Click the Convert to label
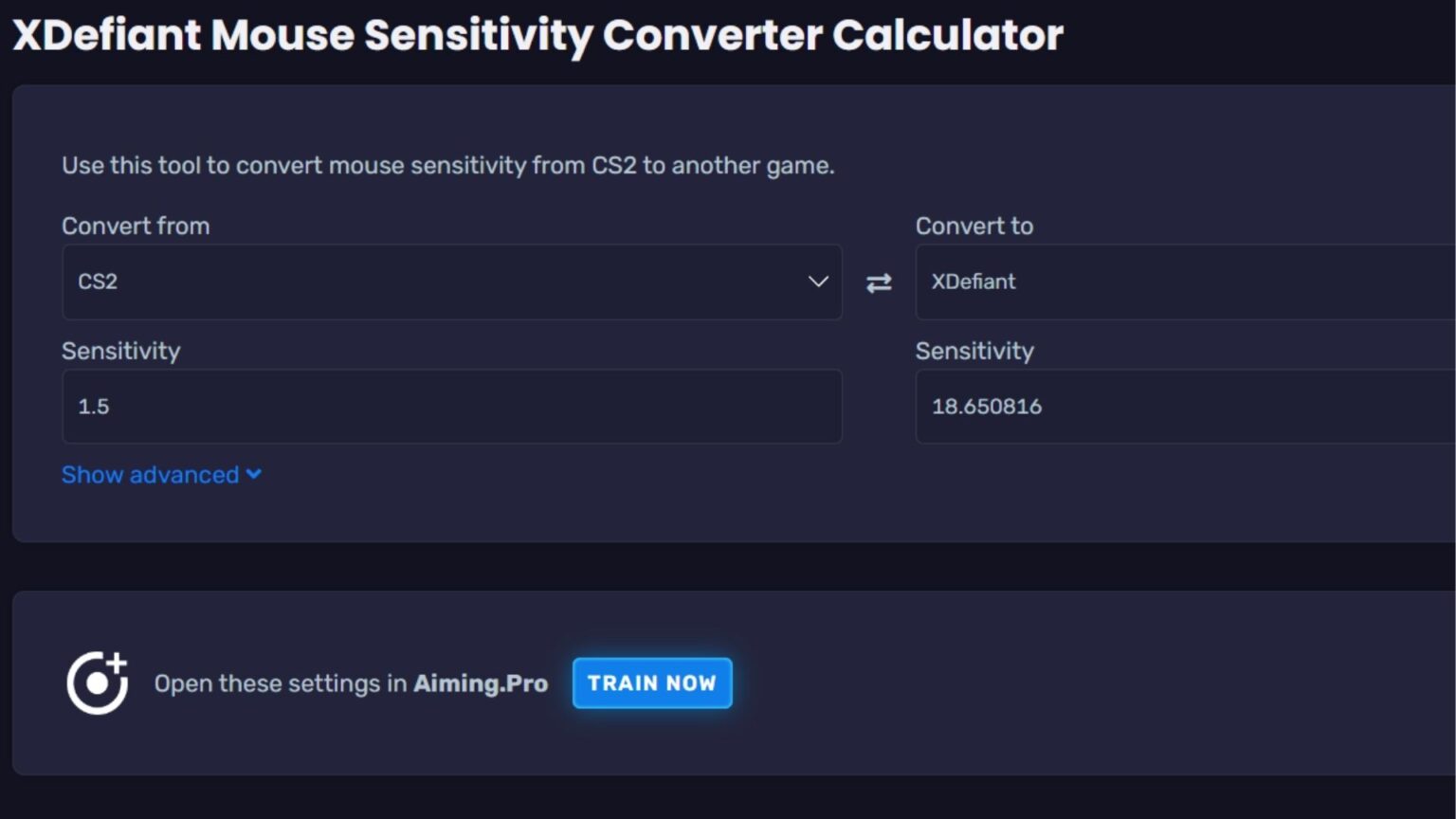1456x819 pixels. pyautogui.click(x=974, y=226)
